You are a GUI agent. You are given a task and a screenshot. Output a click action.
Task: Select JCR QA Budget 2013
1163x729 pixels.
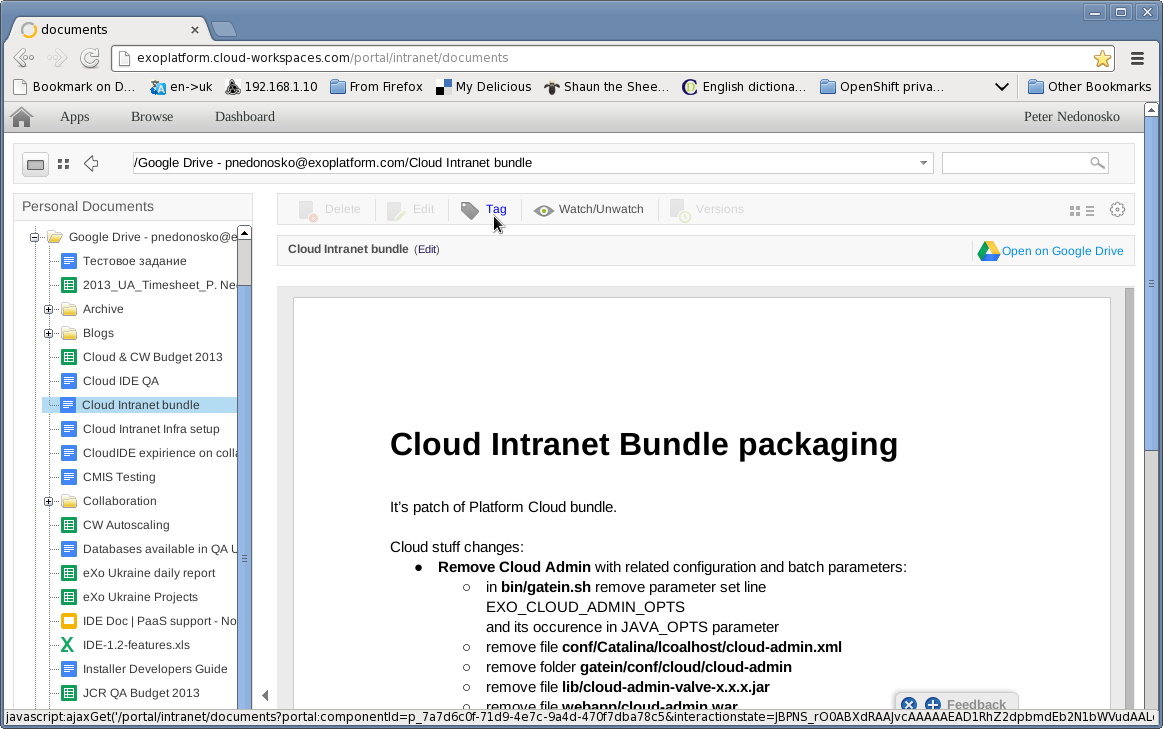click(x=141, y=693)
